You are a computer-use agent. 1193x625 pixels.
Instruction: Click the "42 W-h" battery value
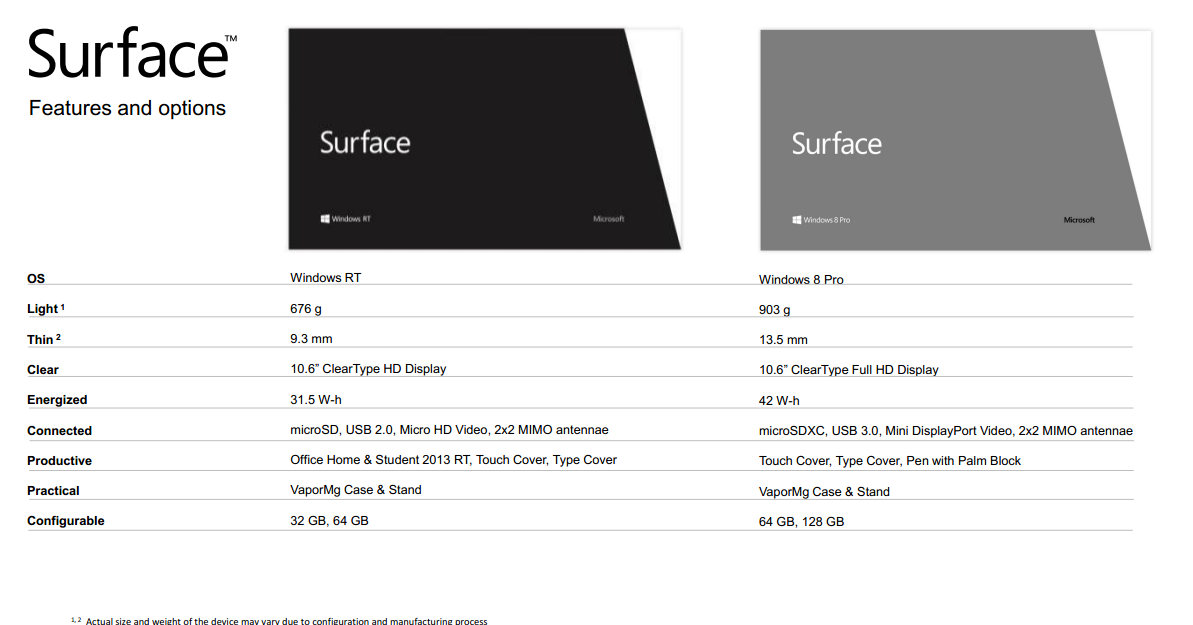[779, 400]
